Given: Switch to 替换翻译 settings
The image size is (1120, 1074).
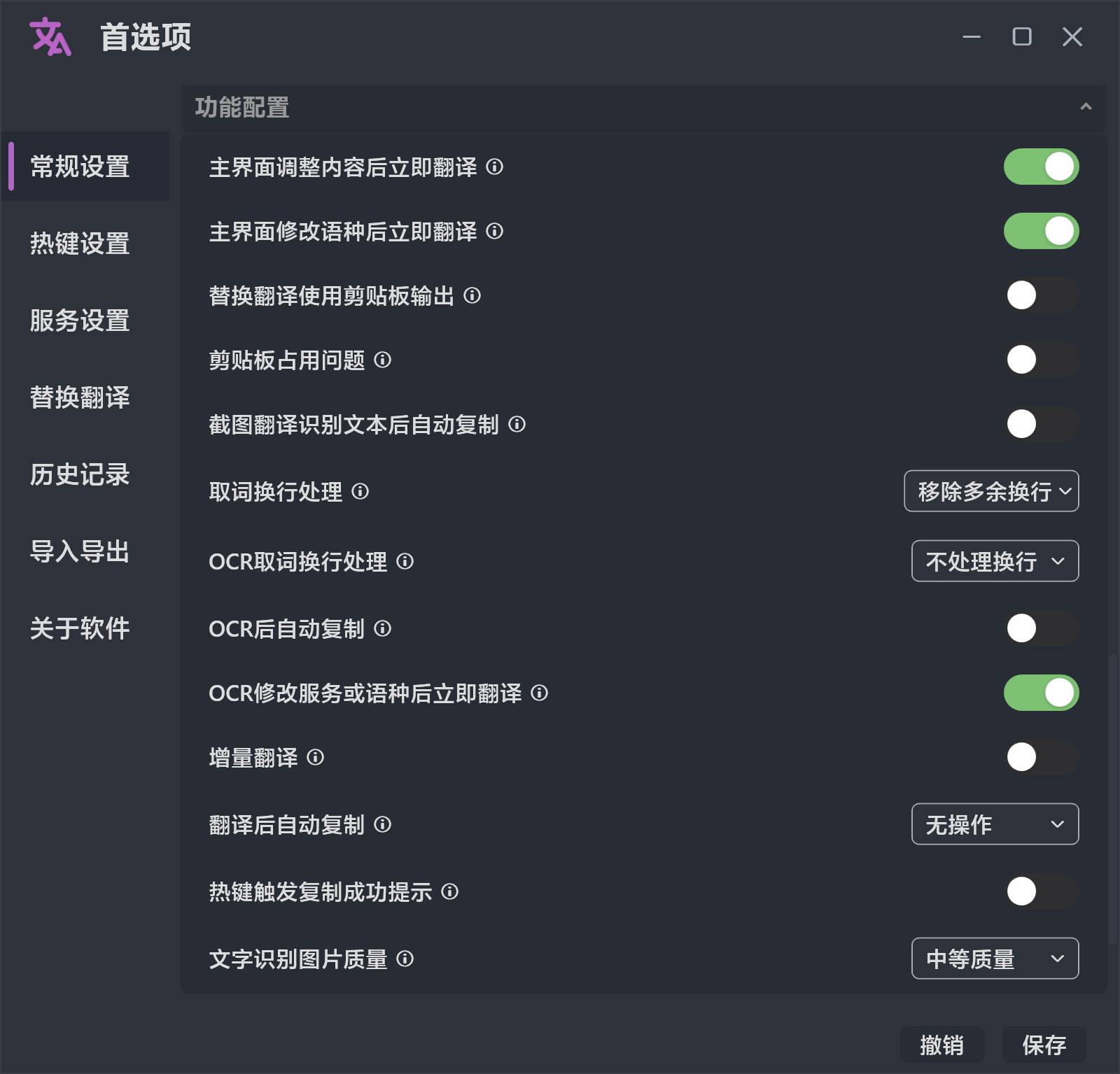Looking at the screenshot, I should [x=85, y=397].
